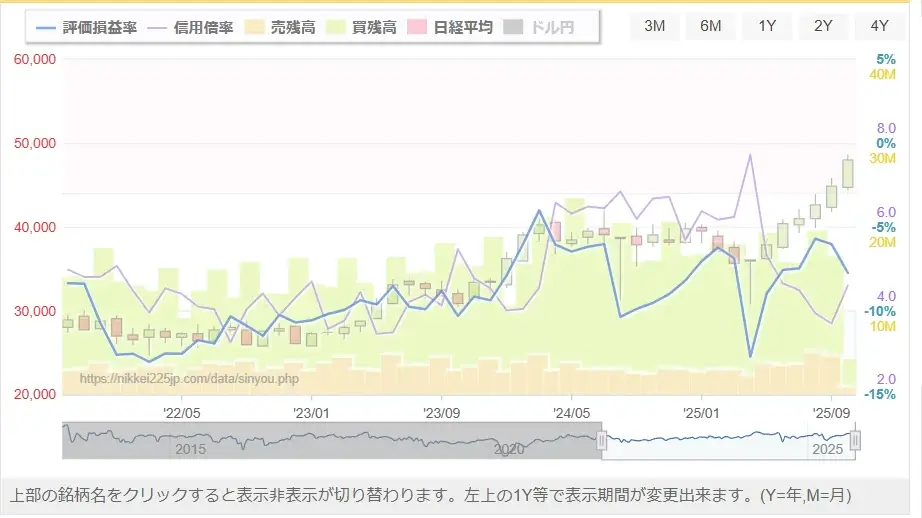Choose the 2Y time range
This screenshot has height=518, width=922.
[823, 26]
